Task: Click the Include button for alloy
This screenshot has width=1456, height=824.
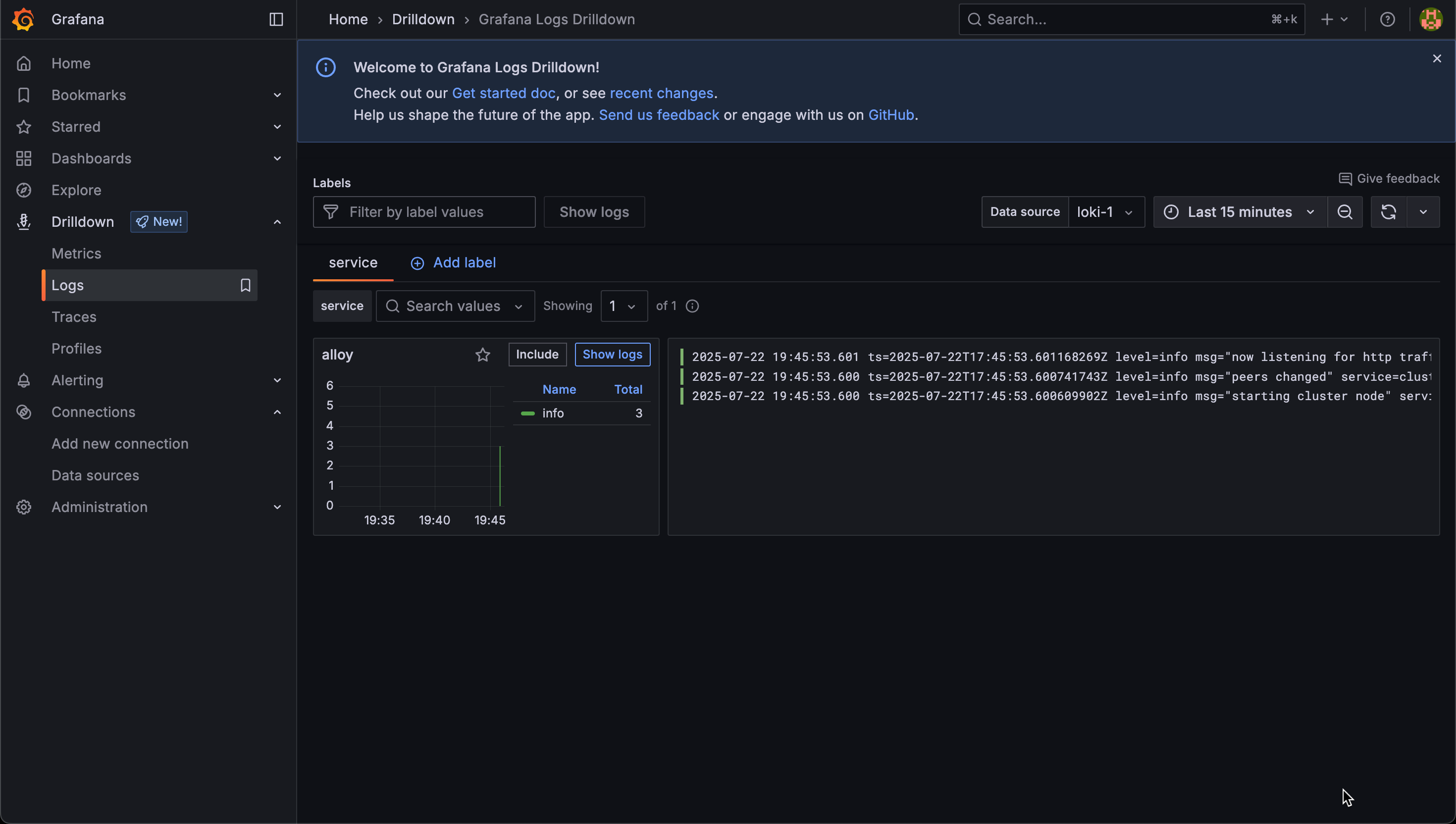Action: coord(538,354)
